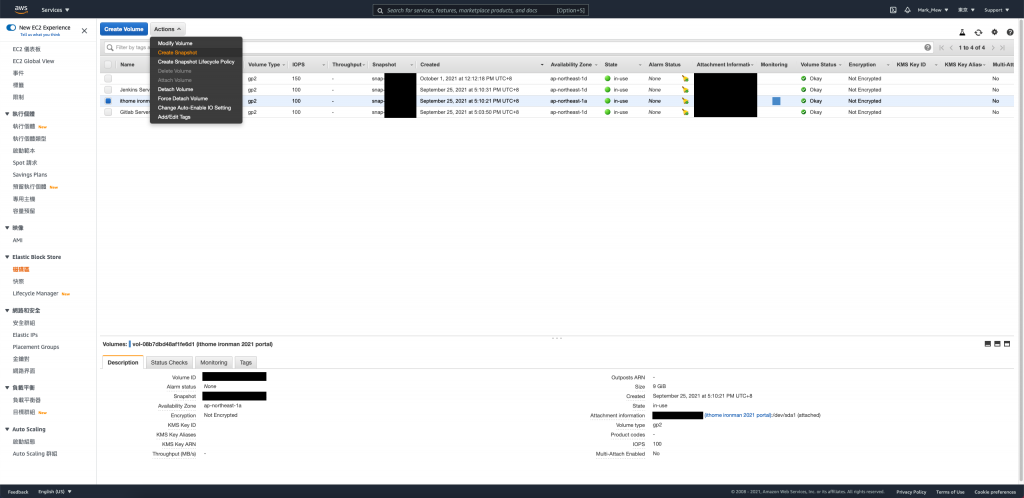Image resolution: width=1024 pixels, height=498 pixels.
Task: Choose Create Snapshot Lifecycle Policy
Action: click(x=196, y=61)
